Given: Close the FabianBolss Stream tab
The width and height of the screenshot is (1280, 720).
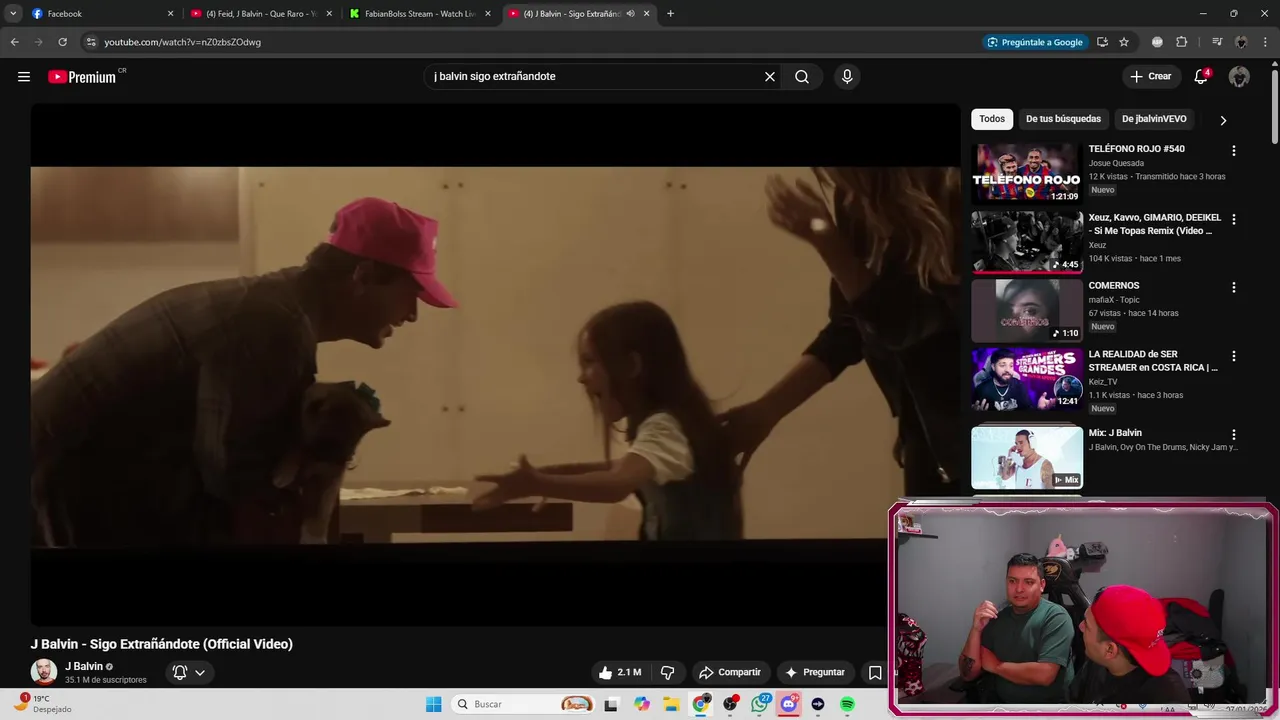Looking at the screenshot, I should 488,14.
